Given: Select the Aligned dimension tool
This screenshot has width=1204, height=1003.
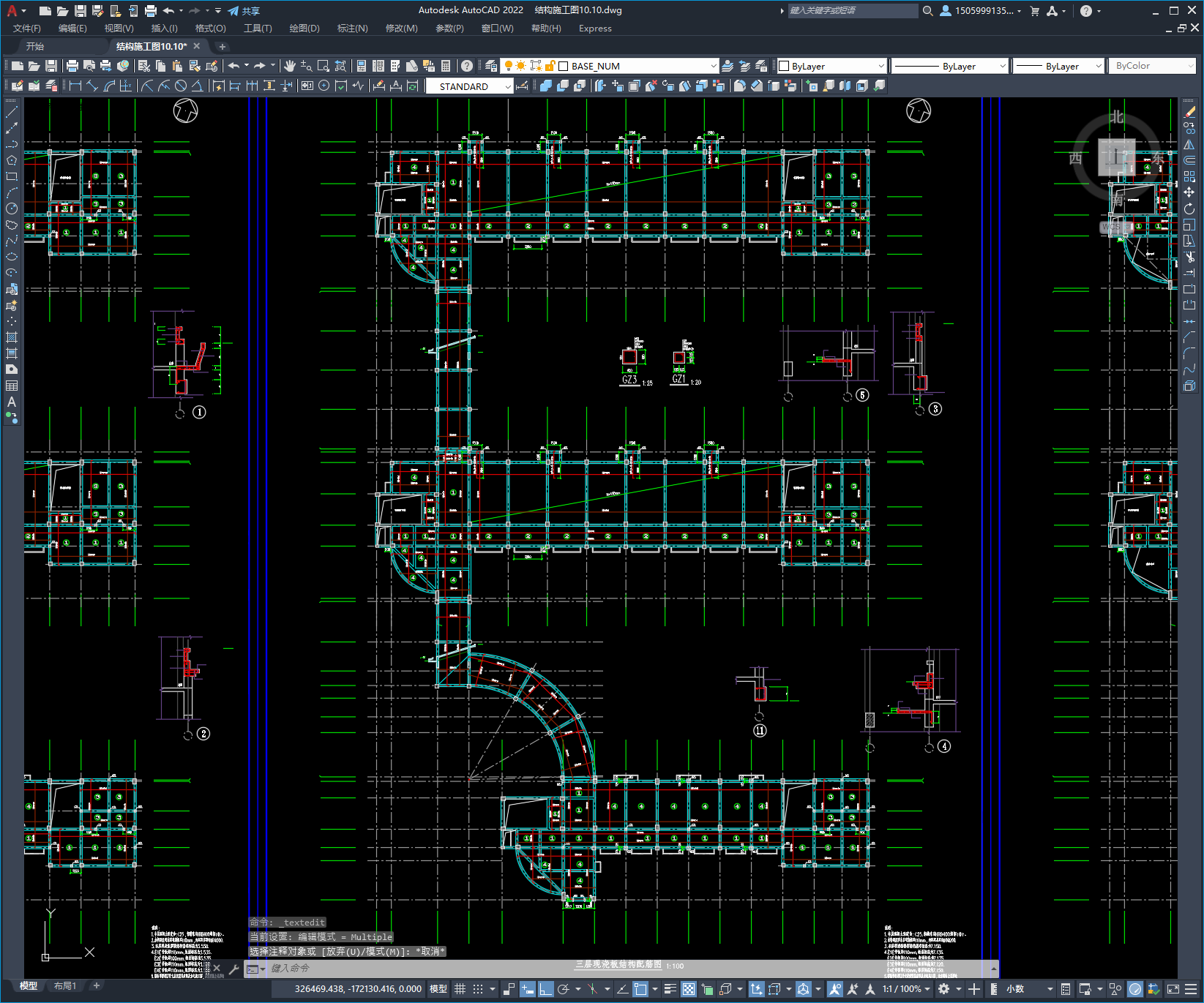Looking at the screenshot, I should pos(91,86).
